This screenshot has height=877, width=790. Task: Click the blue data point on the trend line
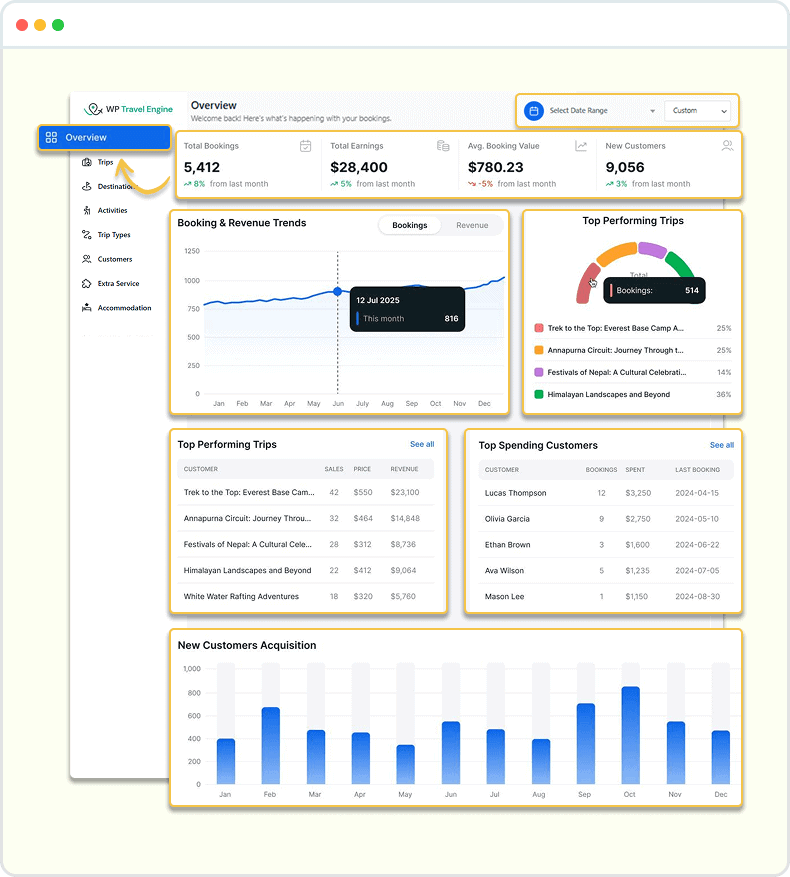337,291
